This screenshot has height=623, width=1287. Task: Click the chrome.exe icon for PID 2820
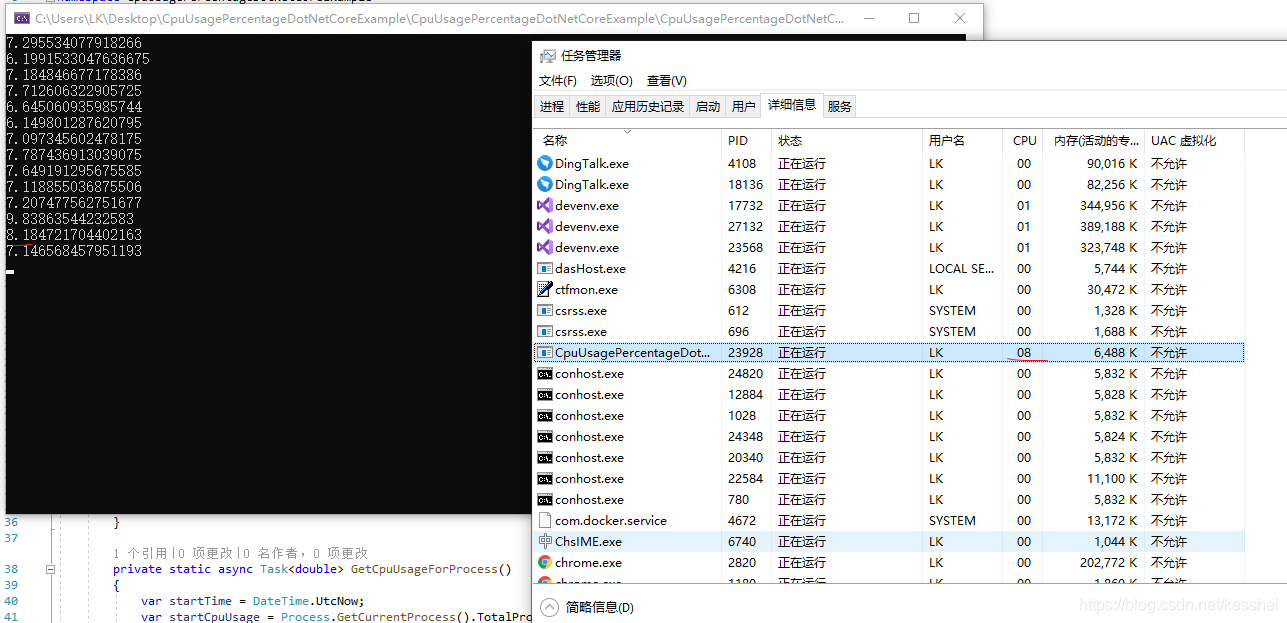point(545,562)
